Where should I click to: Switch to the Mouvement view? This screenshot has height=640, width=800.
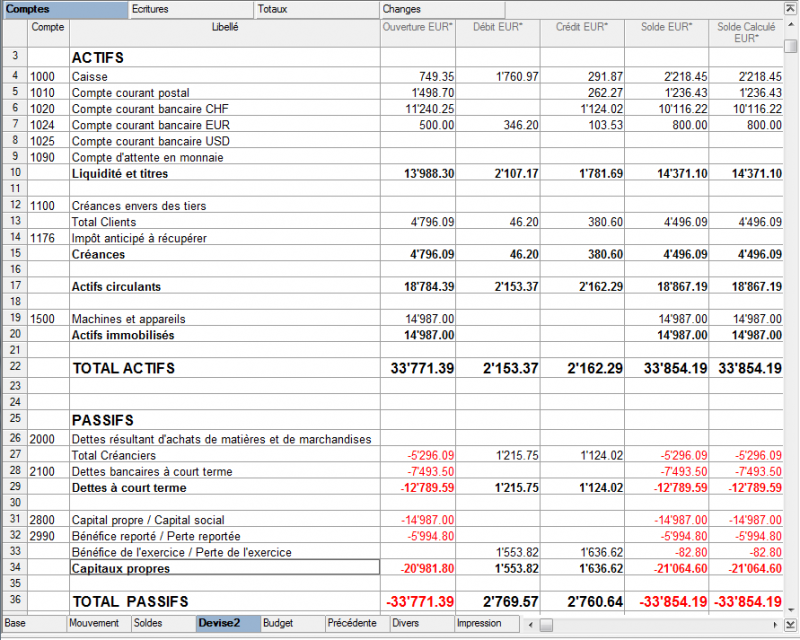pyautogui.click(x=99, y=624)
